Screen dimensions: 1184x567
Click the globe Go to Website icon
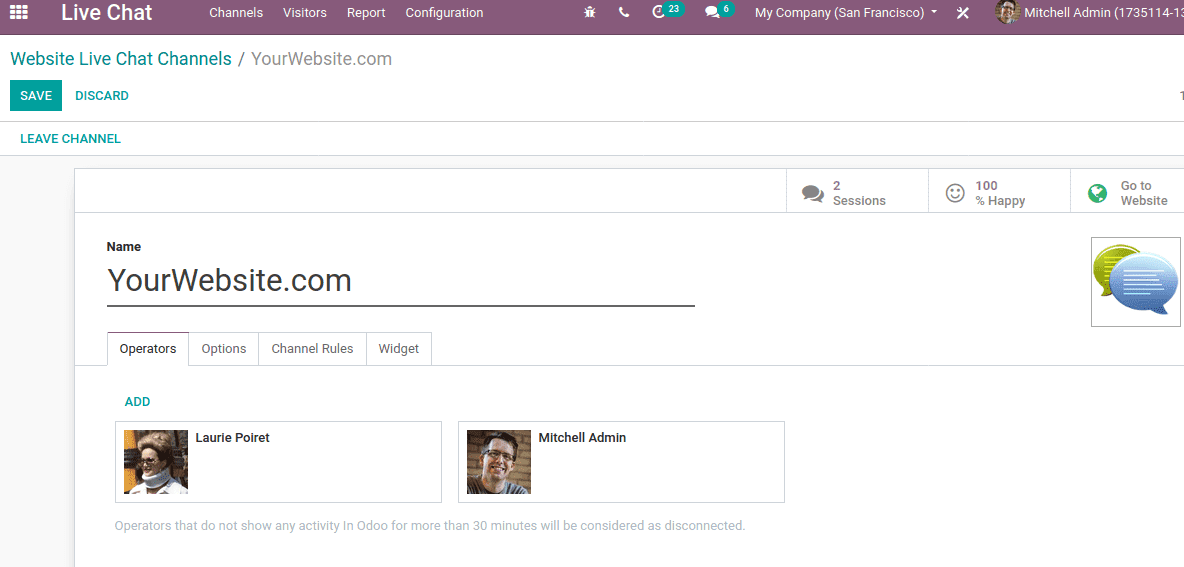pyautogui.click(x=1097, y=193)
